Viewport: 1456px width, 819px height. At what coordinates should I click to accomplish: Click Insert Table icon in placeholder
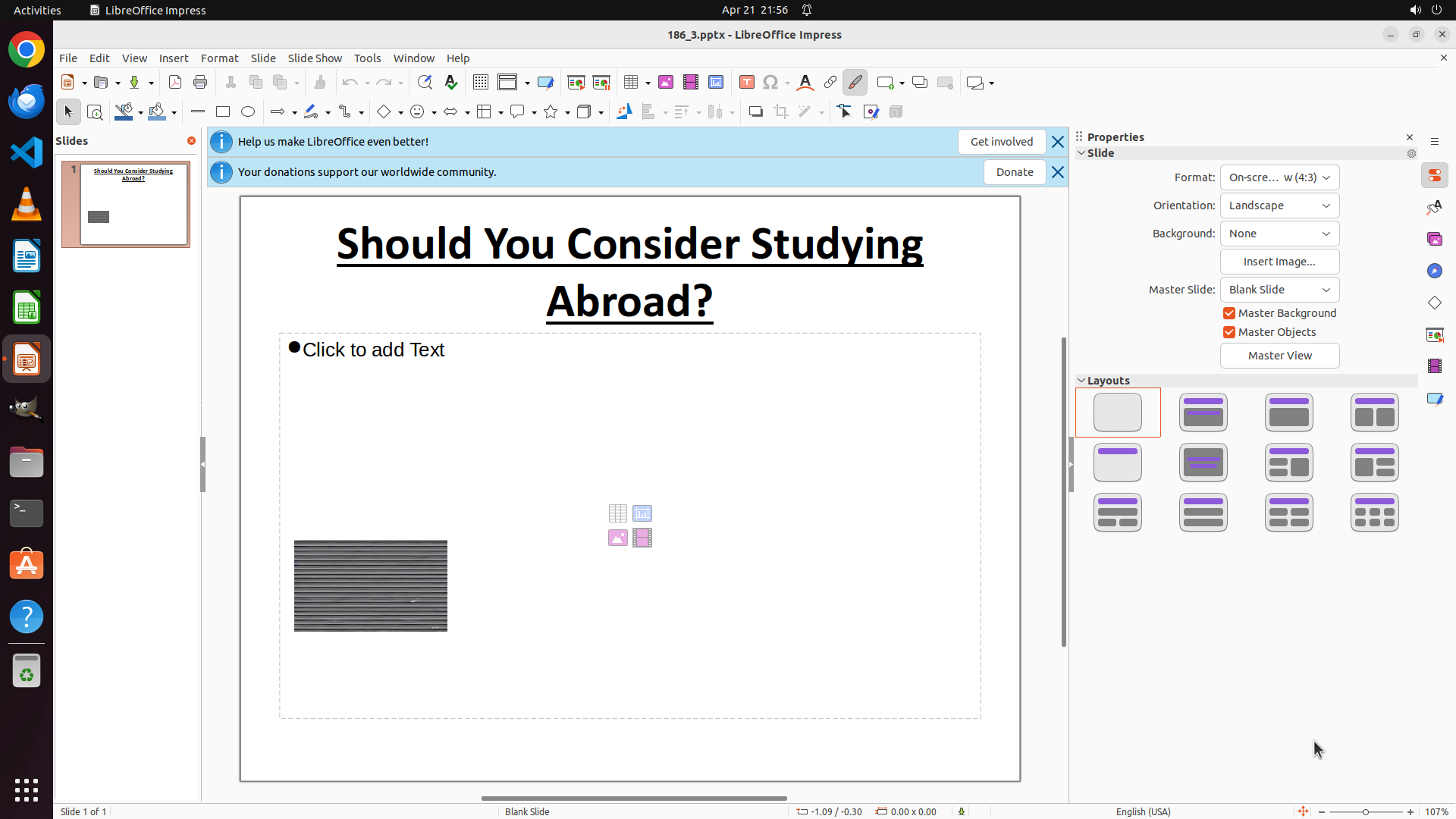tap(618, 513)
